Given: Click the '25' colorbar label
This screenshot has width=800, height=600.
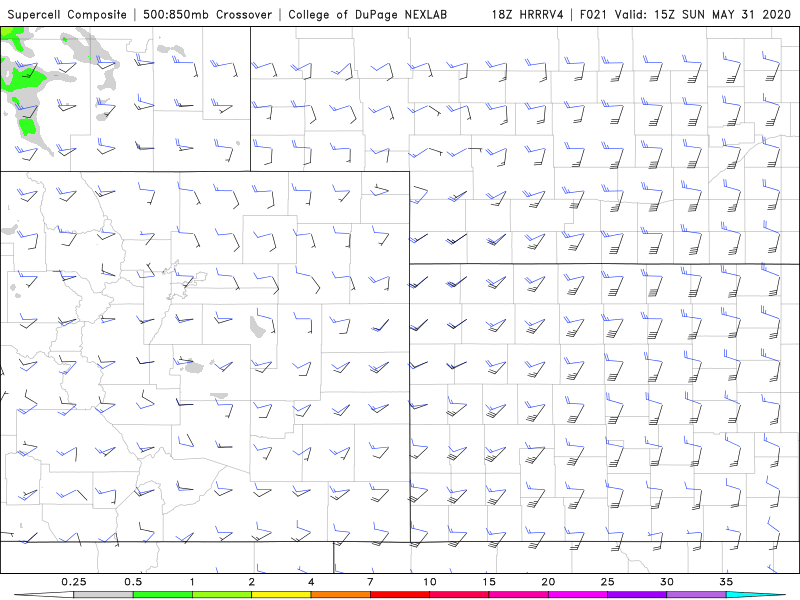Looking at the screenshot, I should pos(607,582).
